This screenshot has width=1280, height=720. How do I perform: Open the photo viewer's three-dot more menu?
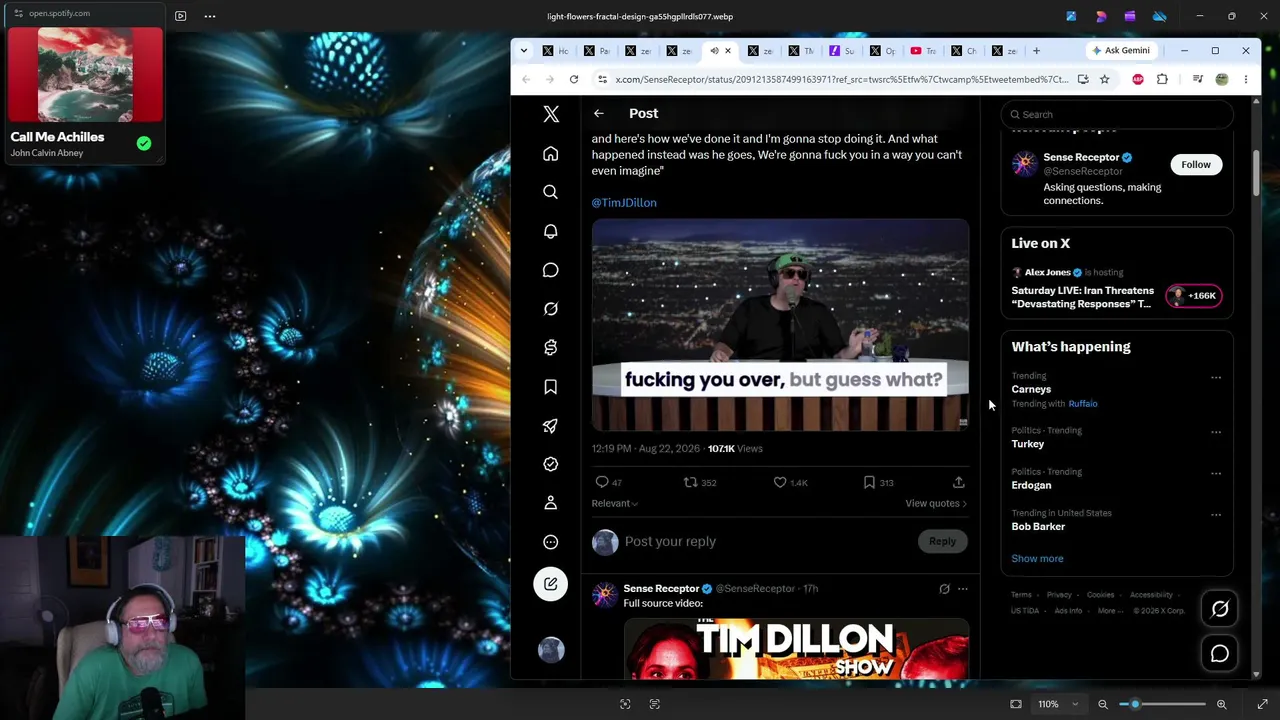pyautogui.click(x=210, y=16)
